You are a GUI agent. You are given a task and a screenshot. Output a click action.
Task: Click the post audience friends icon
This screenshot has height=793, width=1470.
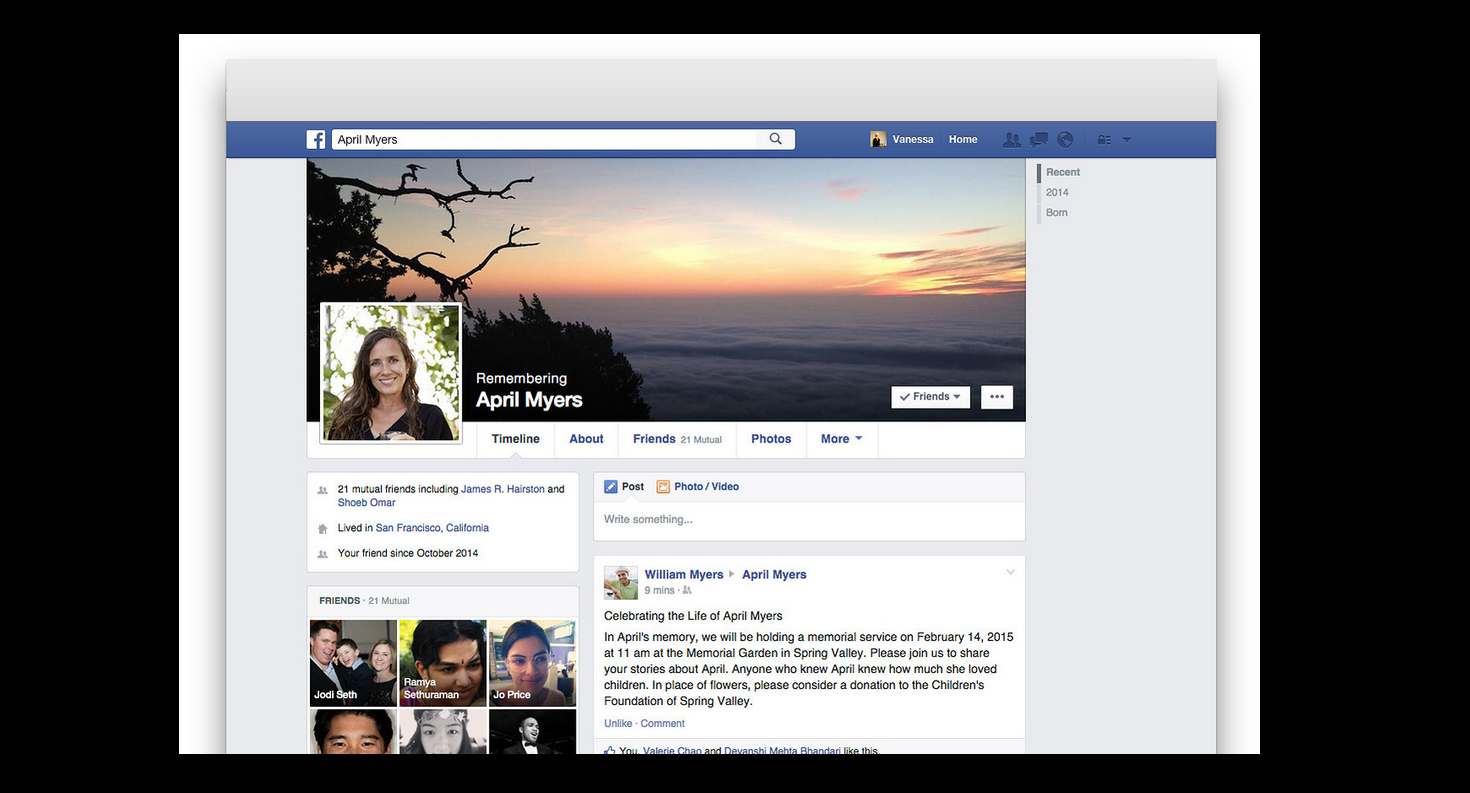687,591
